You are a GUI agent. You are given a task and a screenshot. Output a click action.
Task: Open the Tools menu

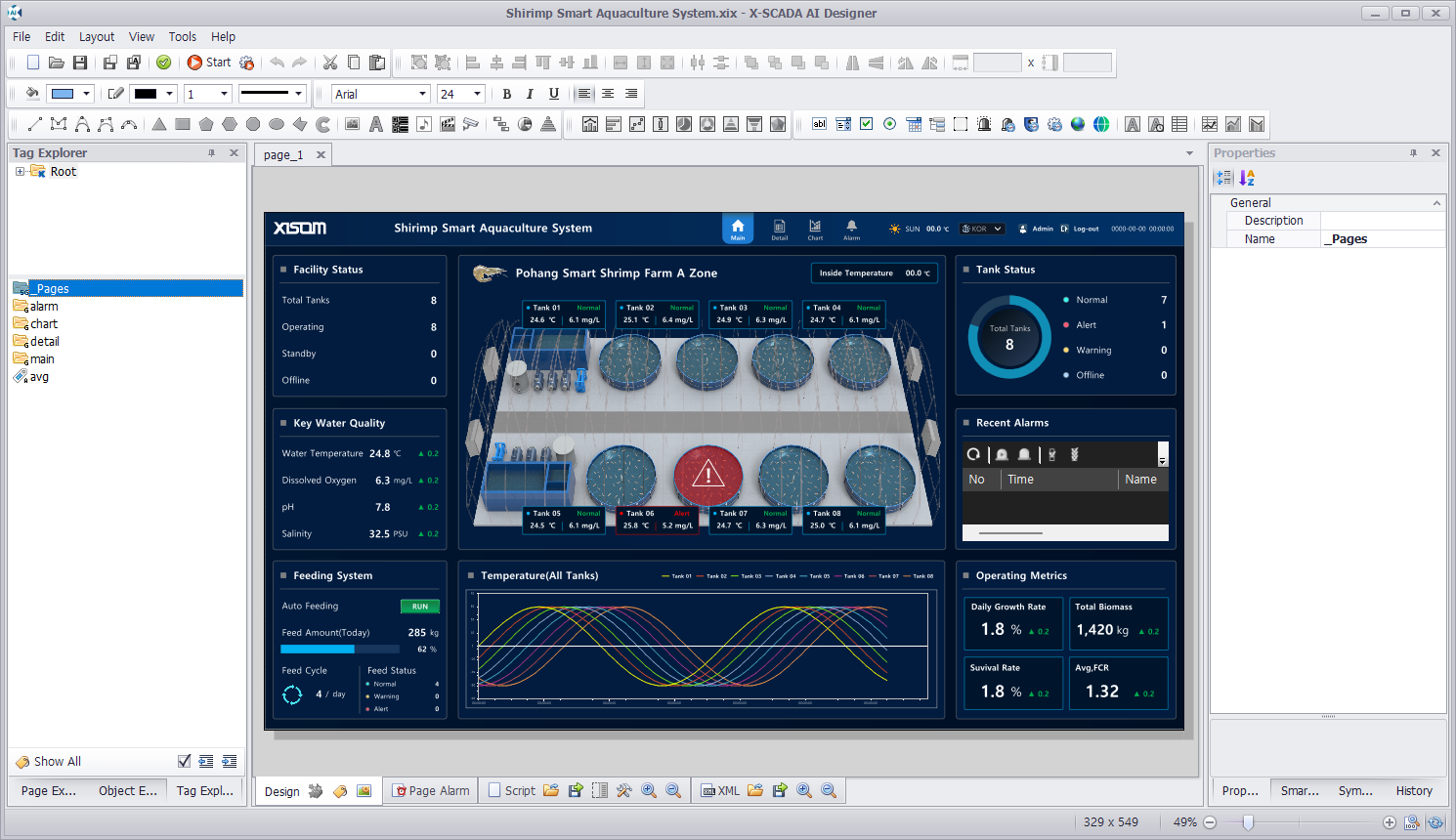pos(183,36)
